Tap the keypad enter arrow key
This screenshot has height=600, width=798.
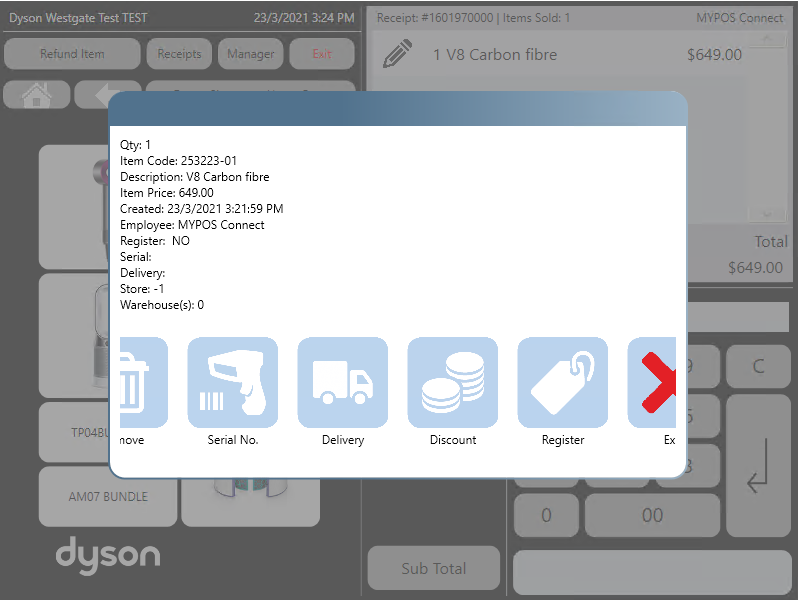(758, 466)
